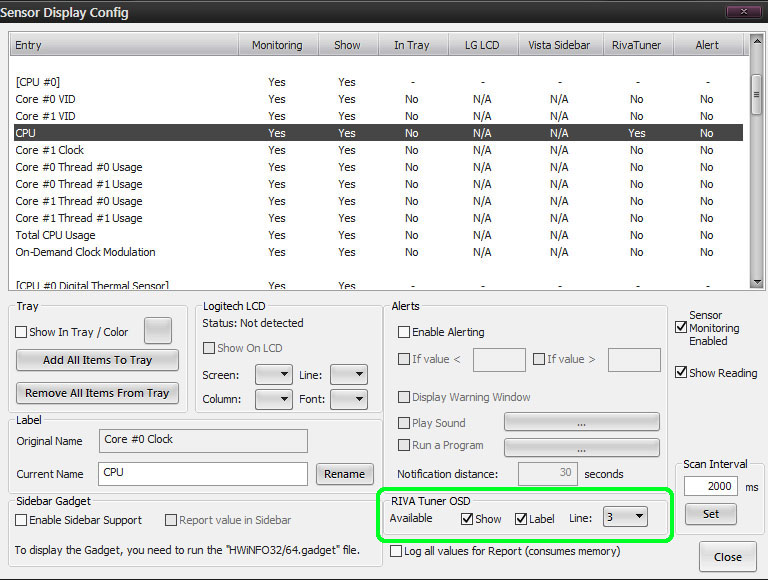
Task: Toggle Log all values for Report
Action: click(x=397, y=551)
